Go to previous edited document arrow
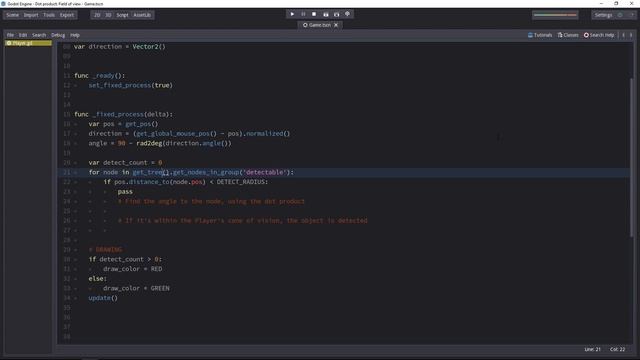The image size is (640, 360). point(623,35)
